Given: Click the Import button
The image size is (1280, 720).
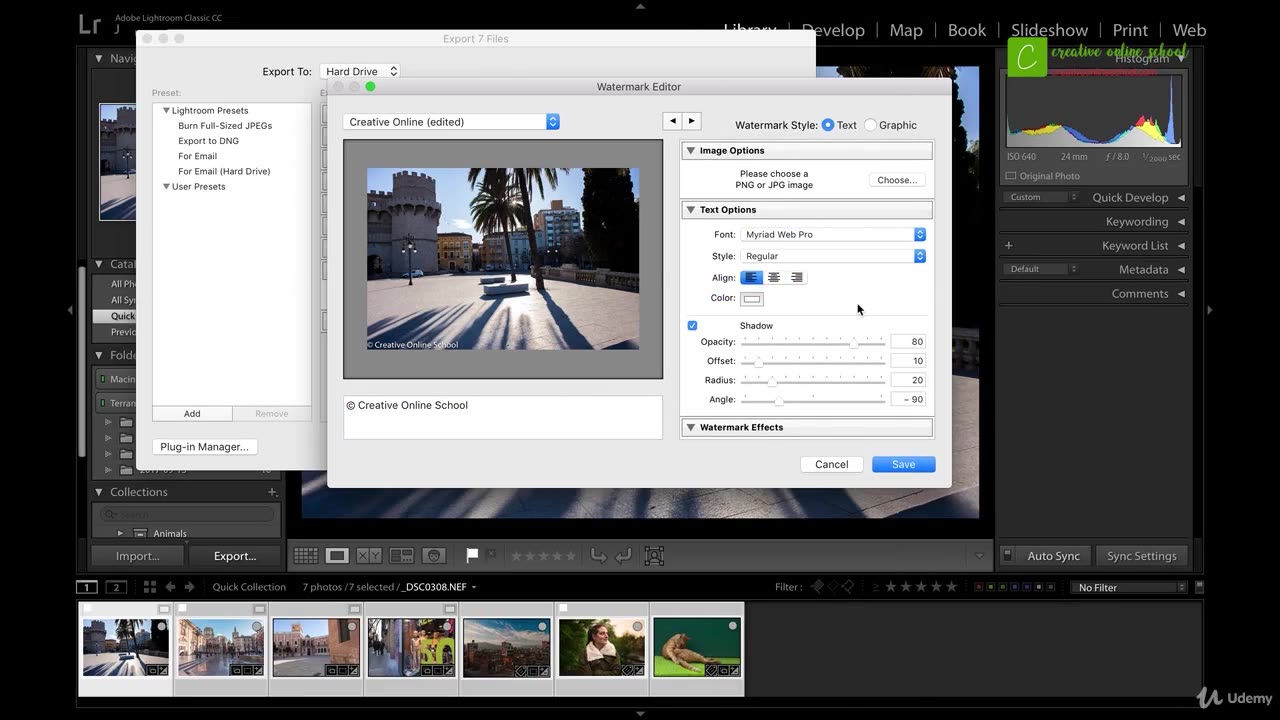Looking at the screenshot, I should coord(137,556).
